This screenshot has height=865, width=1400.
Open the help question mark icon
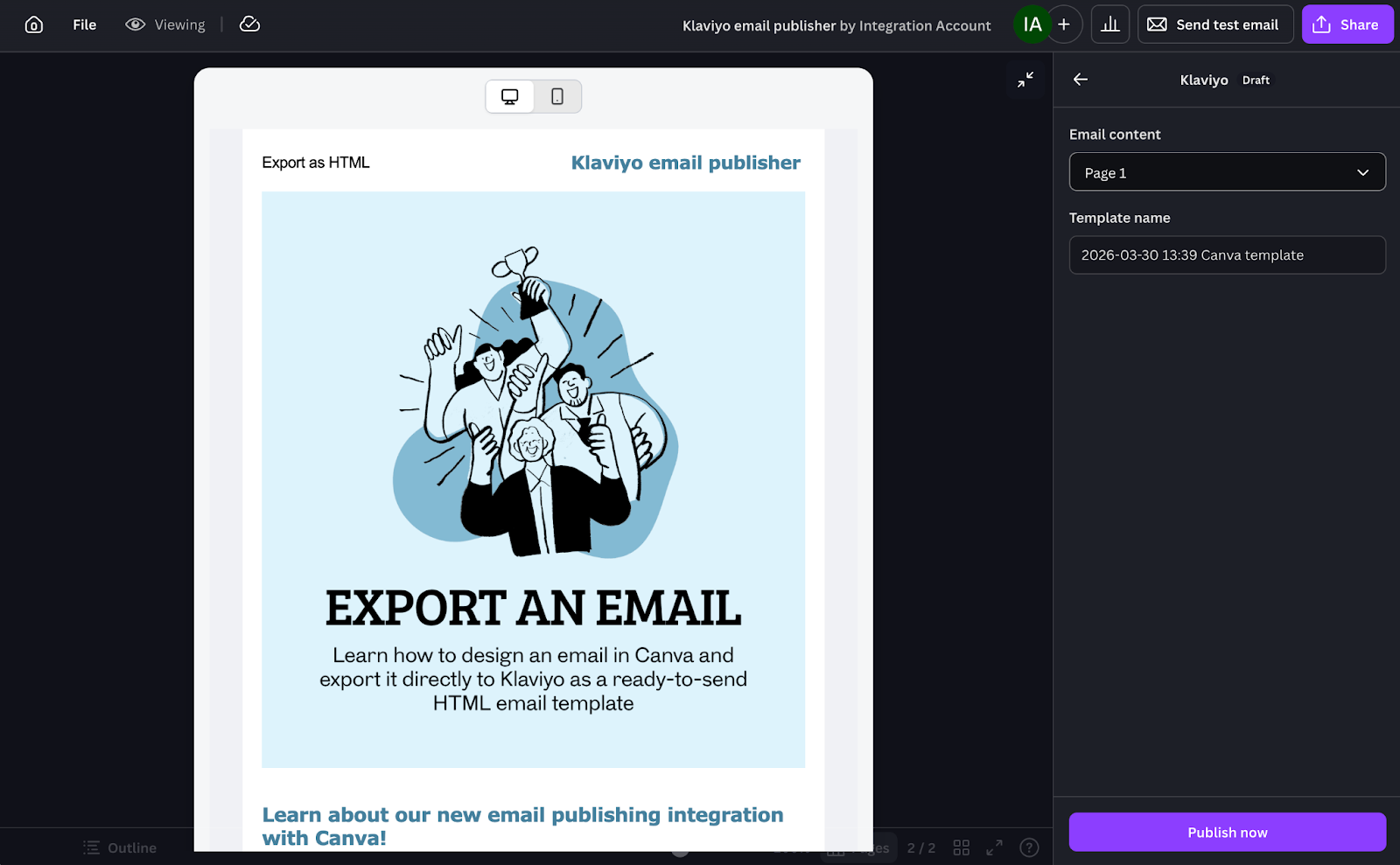coord(1029,848)
